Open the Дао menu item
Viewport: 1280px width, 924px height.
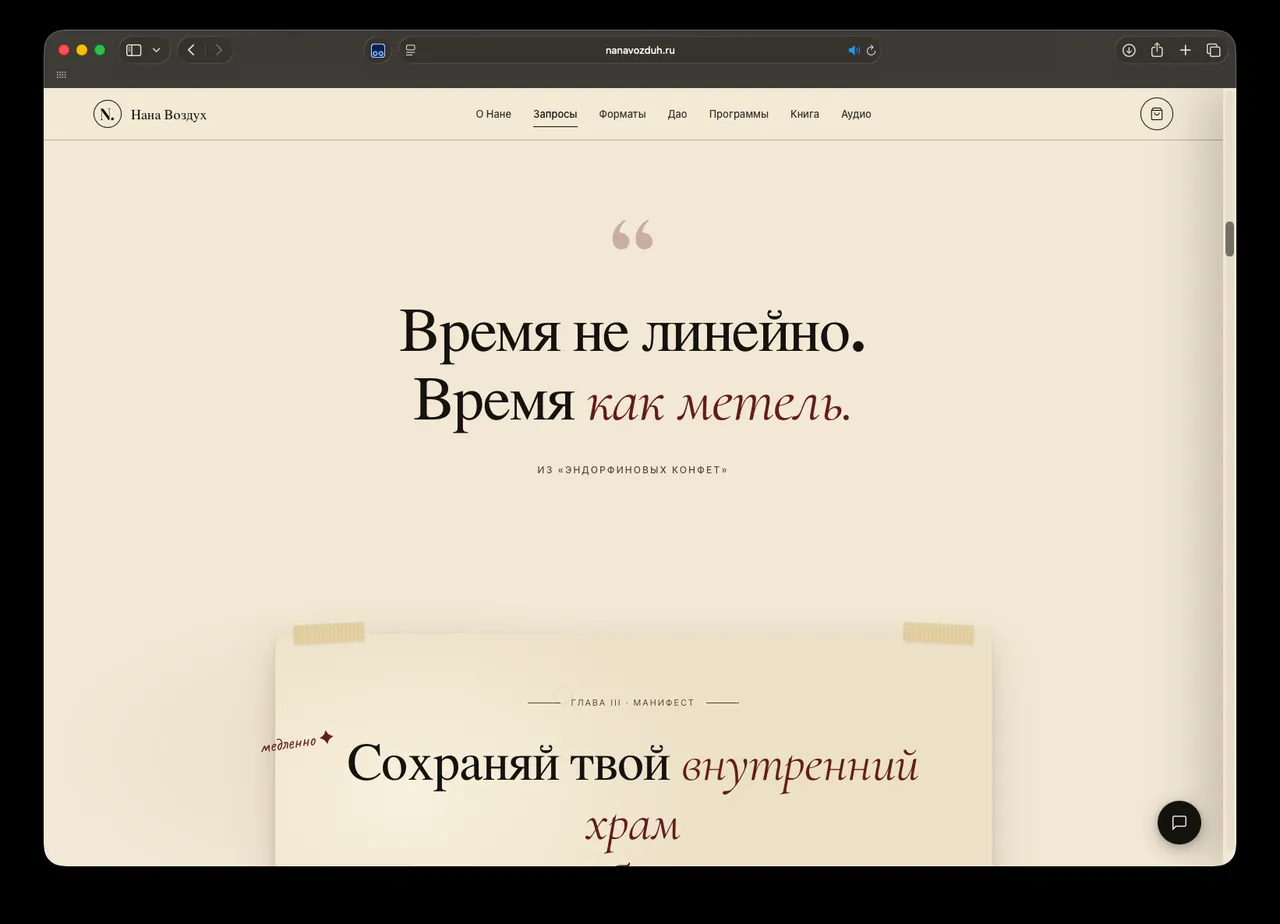677,114
